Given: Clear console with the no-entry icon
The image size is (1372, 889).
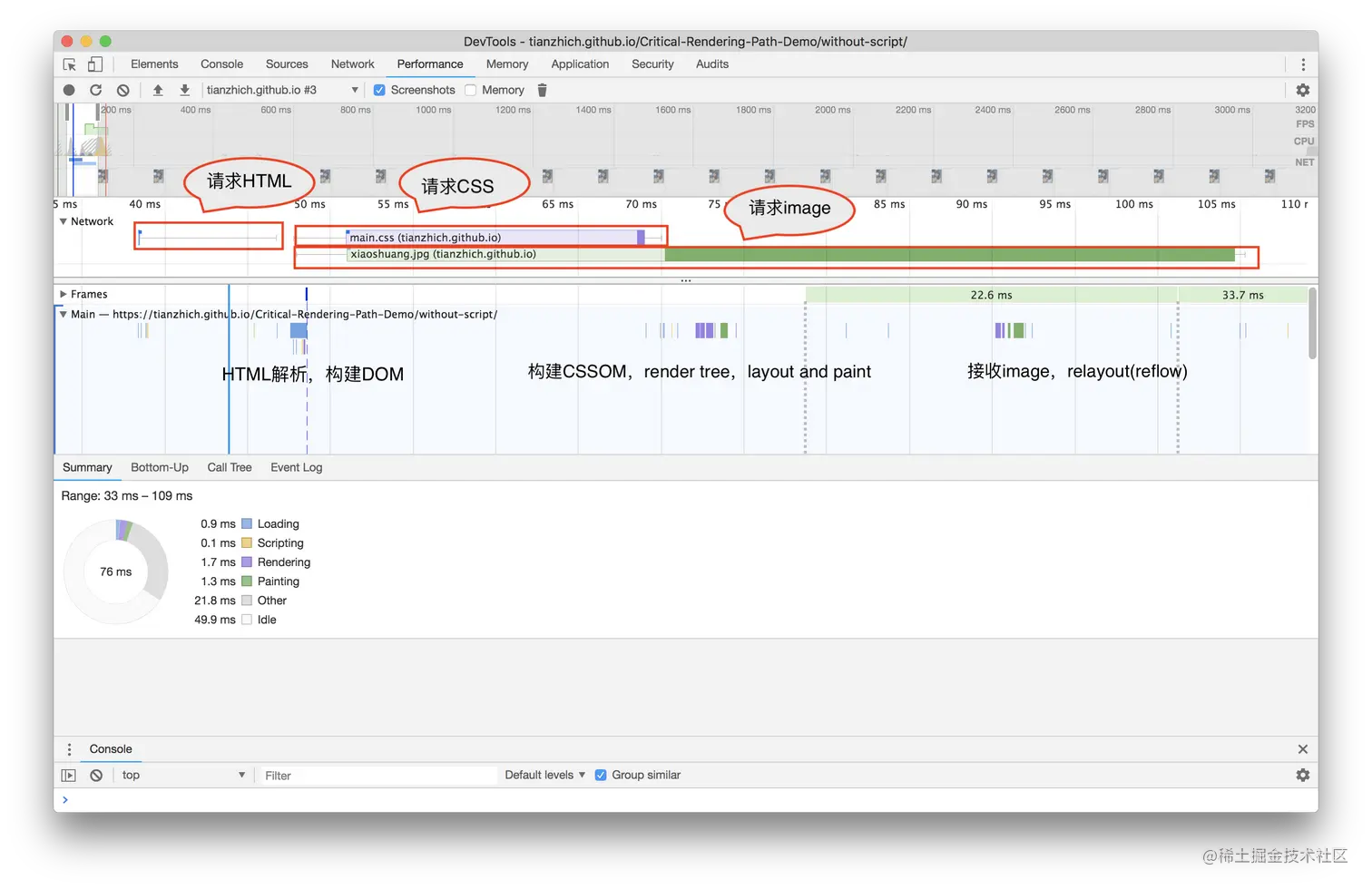Looking at the screenshot, I should [96, 776].
